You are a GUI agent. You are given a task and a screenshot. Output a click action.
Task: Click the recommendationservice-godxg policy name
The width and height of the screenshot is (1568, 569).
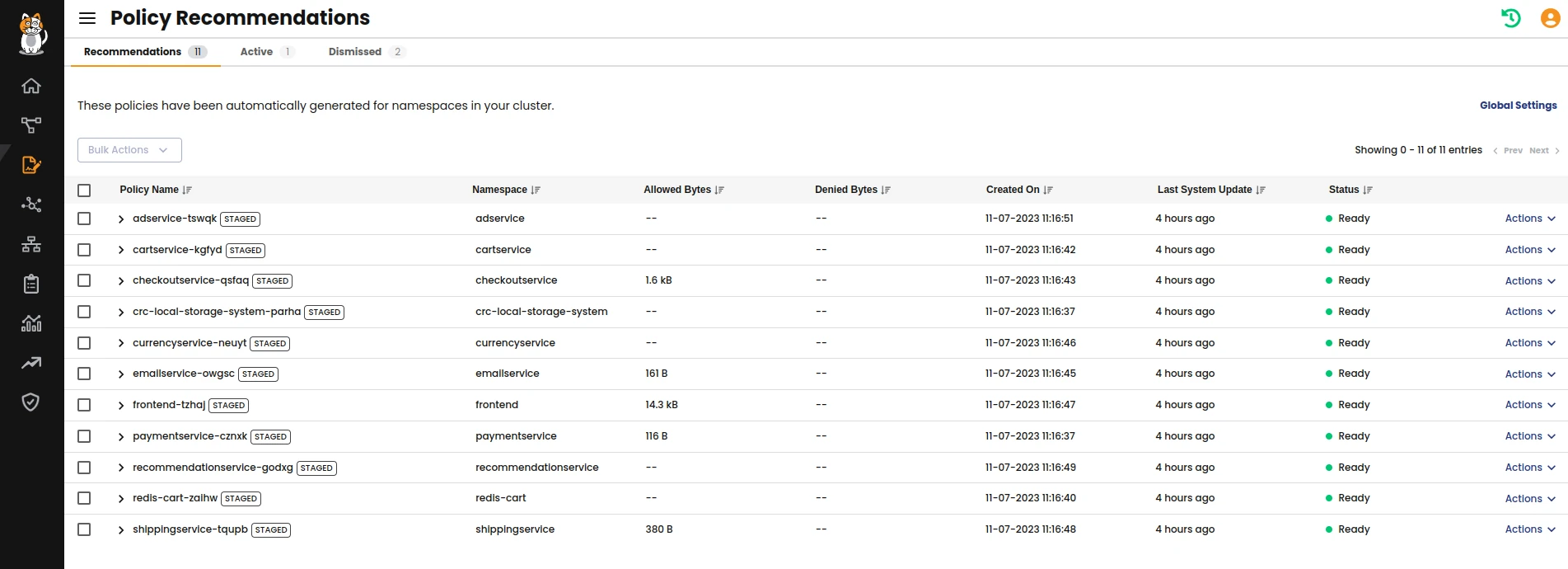coord(213,468)
